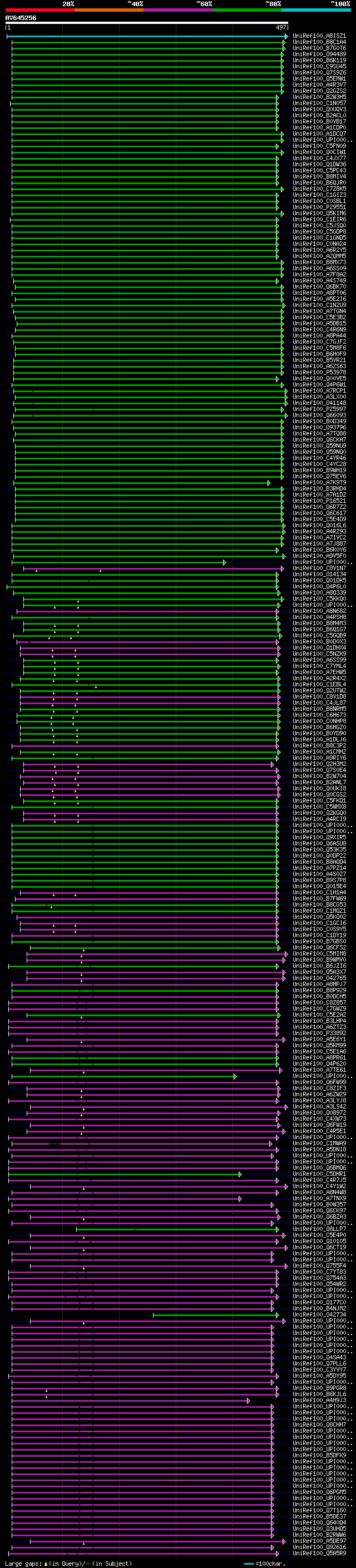Viewport: 356px width, 1568px height.
Task: Click label UniRef100_Q7S9Z6
Action: 319,72
